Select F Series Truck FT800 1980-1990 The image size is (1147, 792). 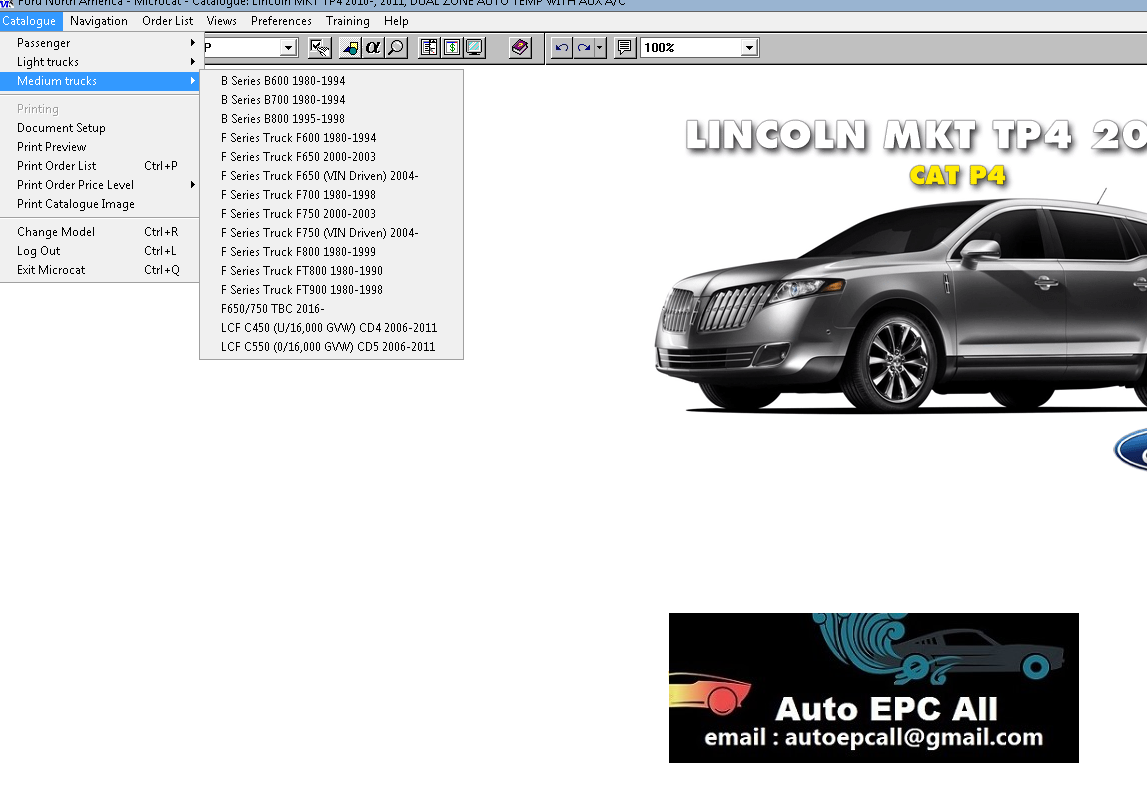[x=331, y=271]
